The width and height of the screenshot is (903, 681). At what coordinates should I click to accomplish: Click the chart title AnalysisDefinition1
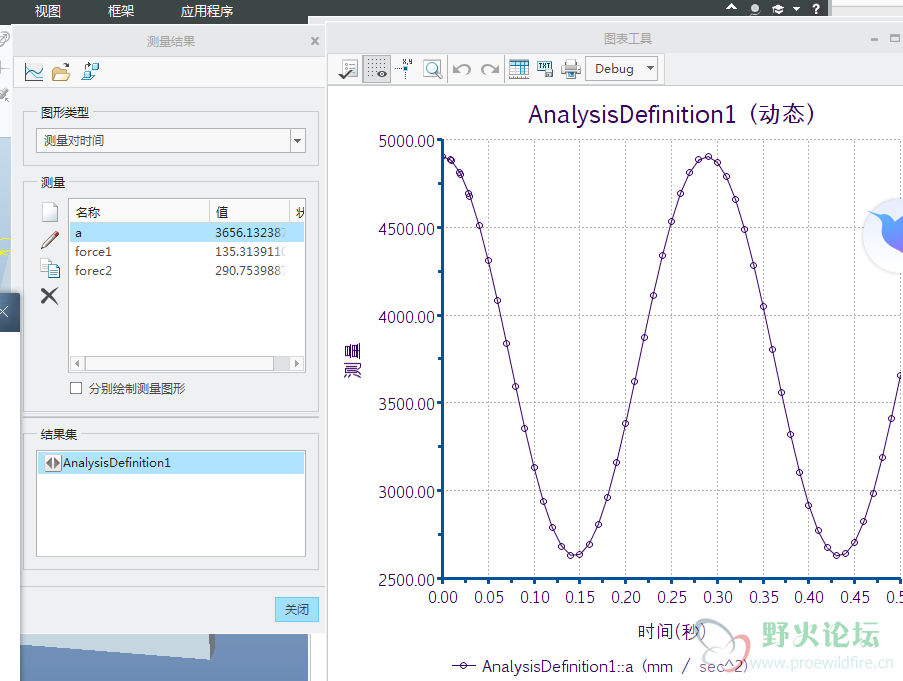[x=671, y=114]
